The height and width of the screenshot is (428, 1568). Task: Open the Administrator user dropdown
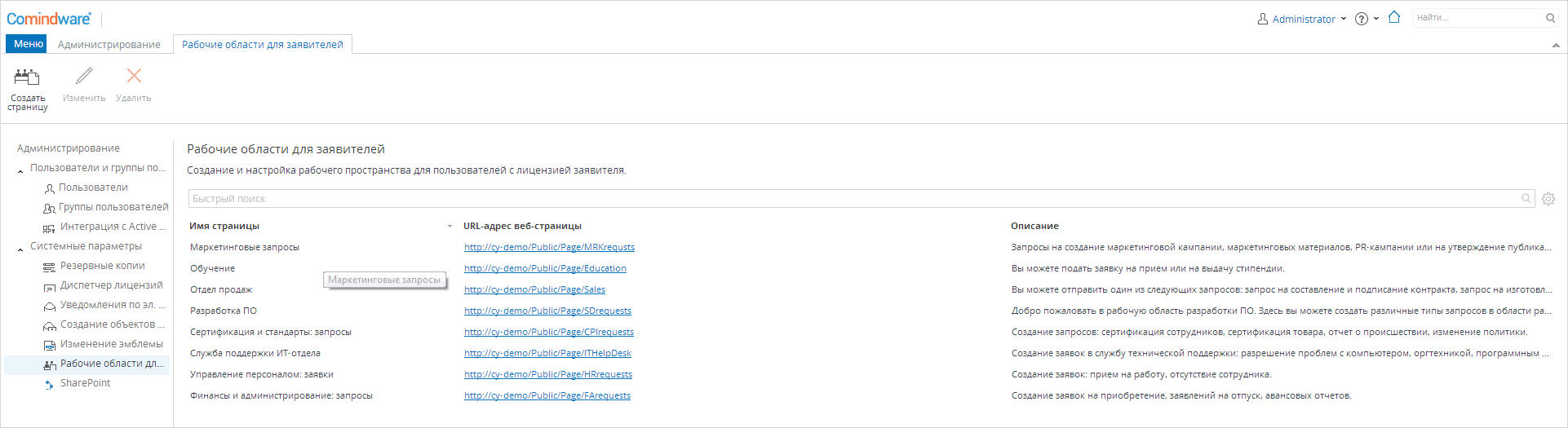pyautogui.click(x=1302, y=19)
